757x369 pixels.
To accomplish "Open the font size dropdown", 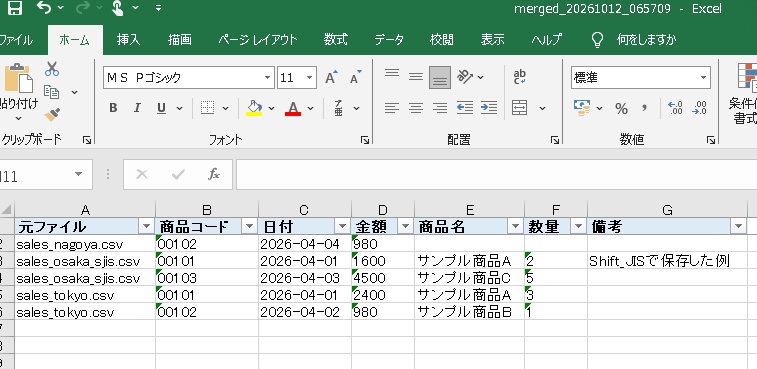I will point(309,78).
